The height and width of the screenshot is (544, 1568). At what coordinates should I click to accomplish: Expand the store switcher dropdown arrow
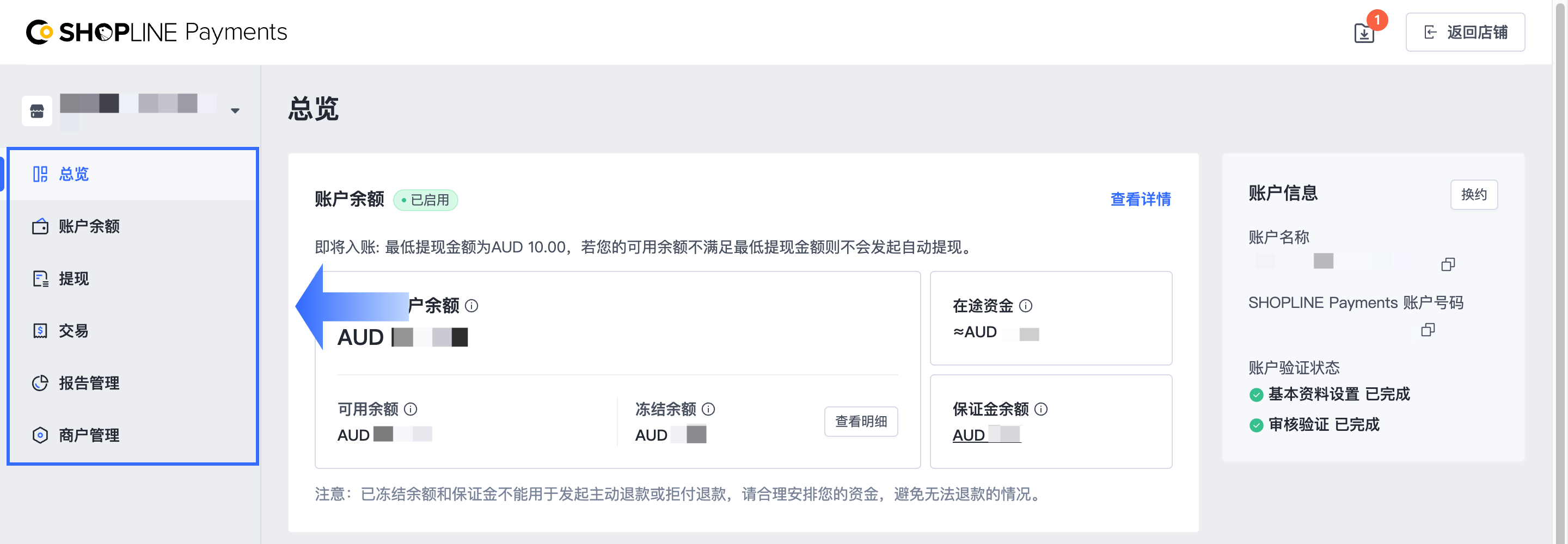tap(235, 111)
